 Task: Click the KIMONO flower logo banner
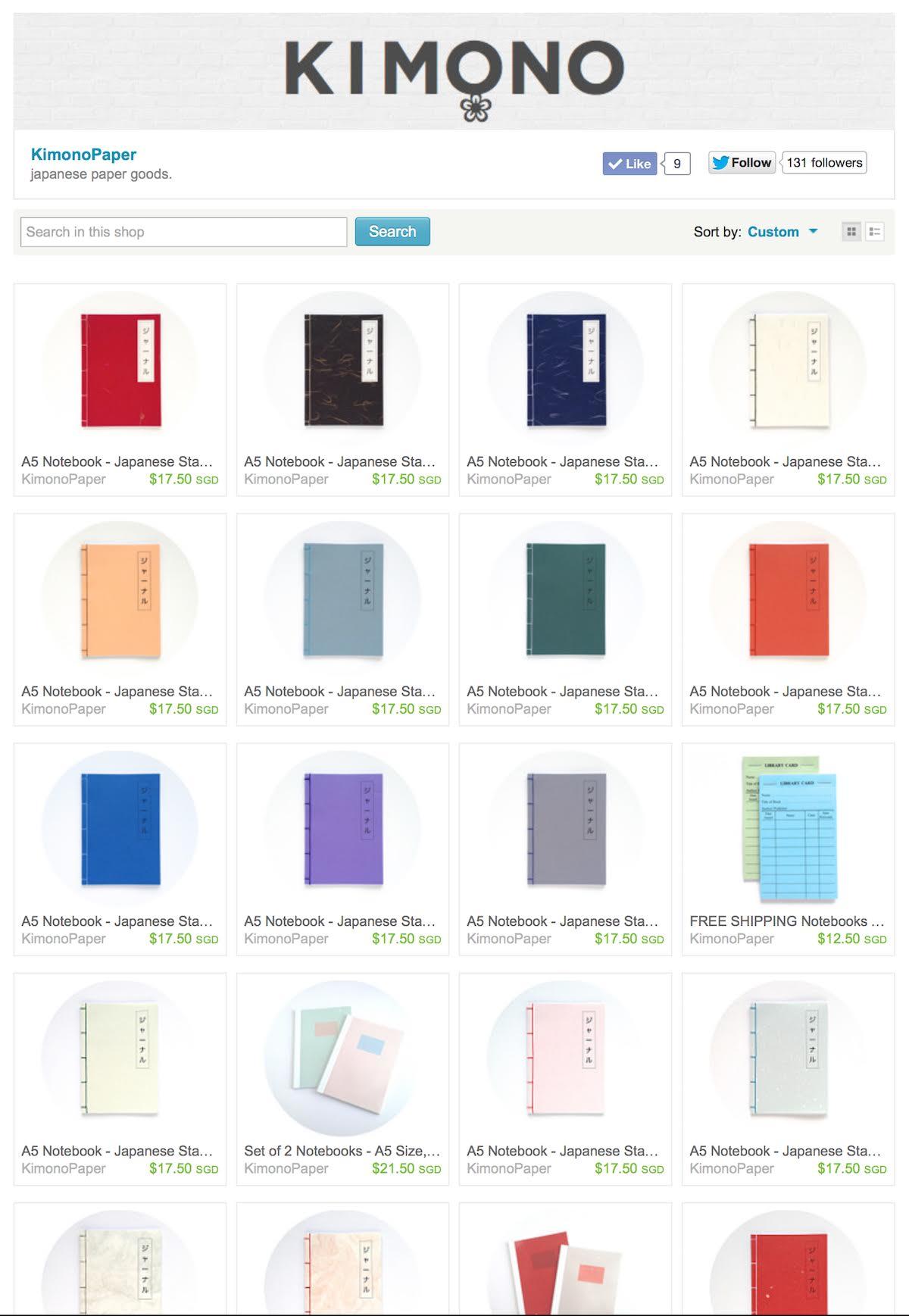point(454,71)
